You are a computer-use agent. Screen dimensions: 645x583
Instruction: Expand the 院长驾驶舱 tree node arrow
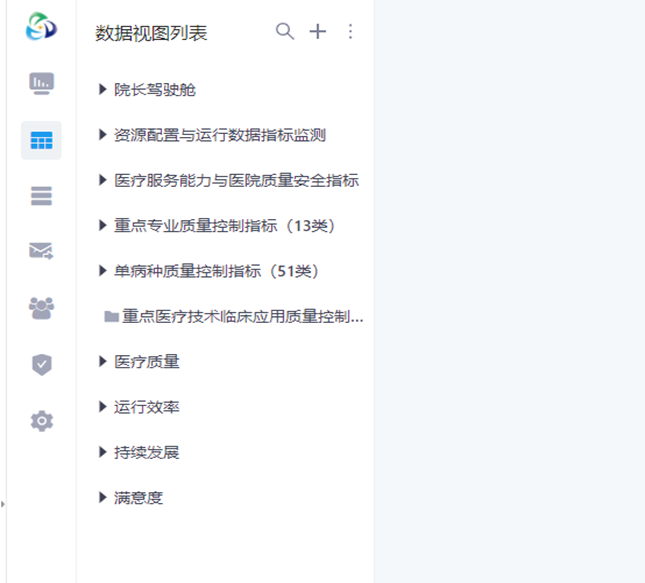102,89
